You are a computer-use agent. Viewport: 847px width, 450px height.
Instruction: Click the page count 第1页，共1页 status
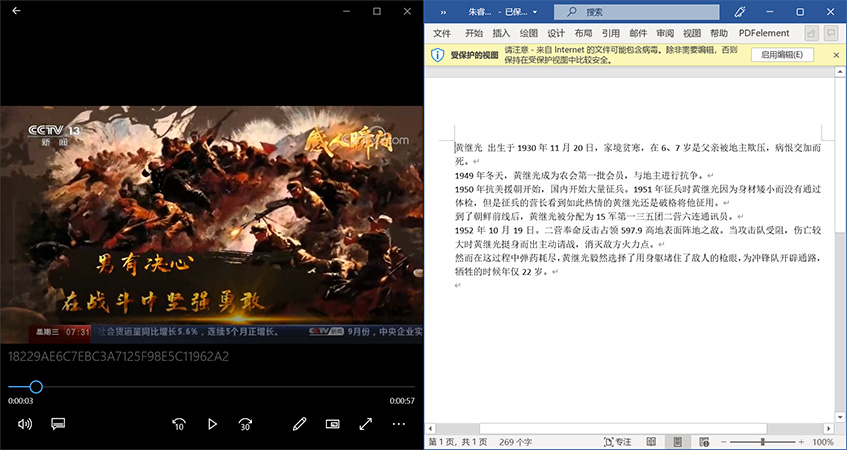click(x=458, y=442)
